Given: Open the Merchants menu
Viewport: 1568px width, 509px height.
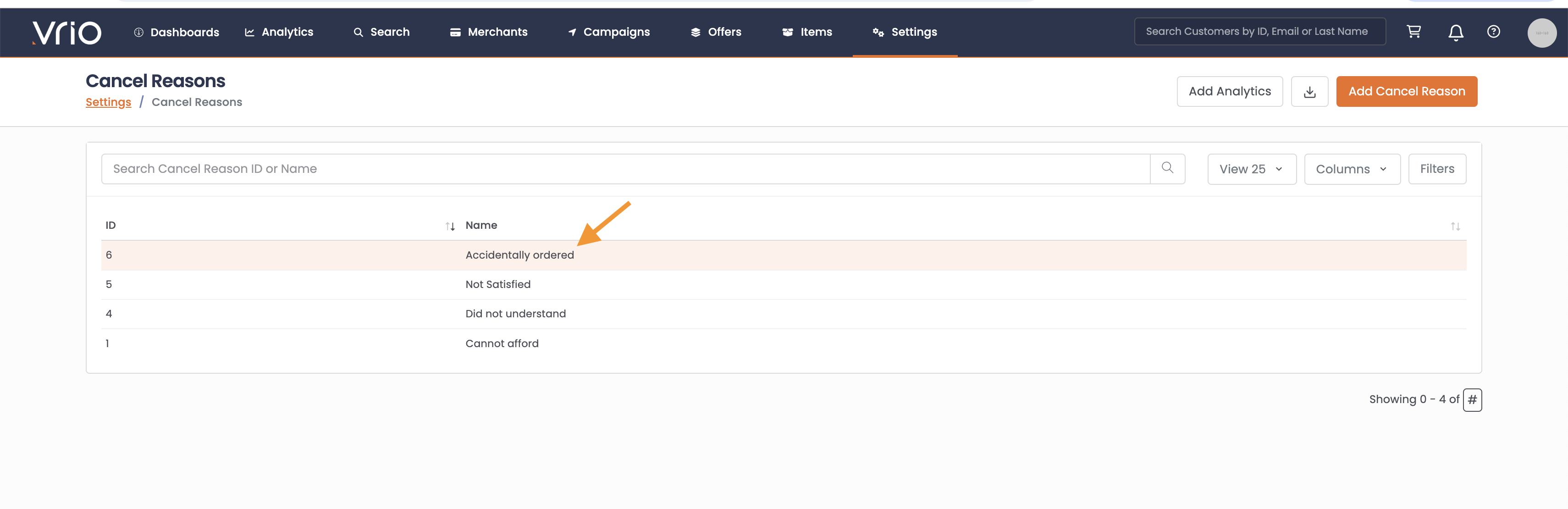Looking at the screenshot, I should pos(489,32).
